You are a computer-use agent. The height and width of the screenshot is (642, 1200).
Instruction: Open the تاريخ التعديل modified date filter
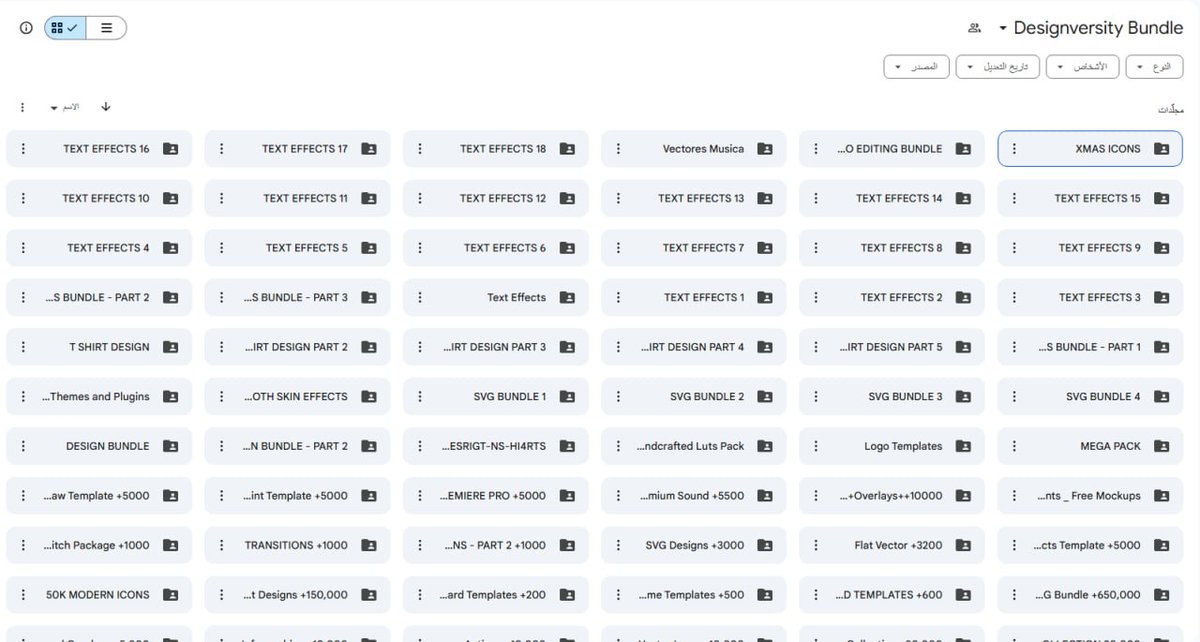pos(998,67)
